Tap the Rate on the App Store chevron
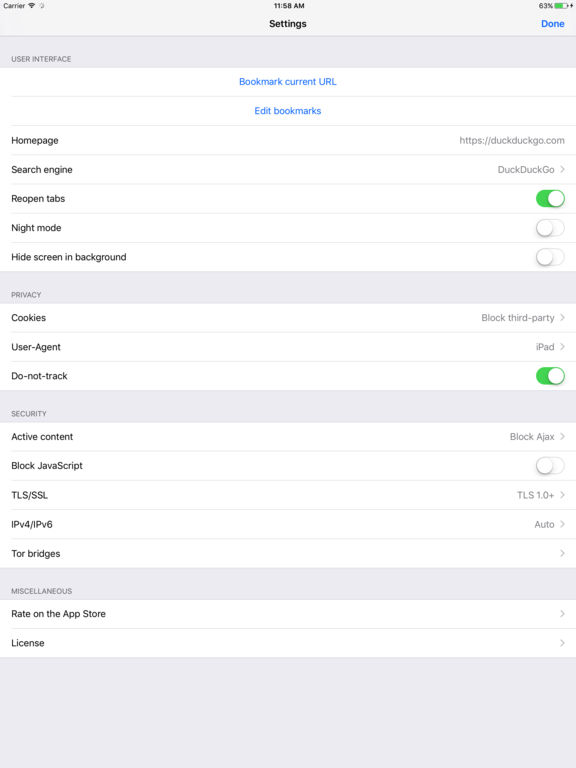576x768 pixels. 562,613
